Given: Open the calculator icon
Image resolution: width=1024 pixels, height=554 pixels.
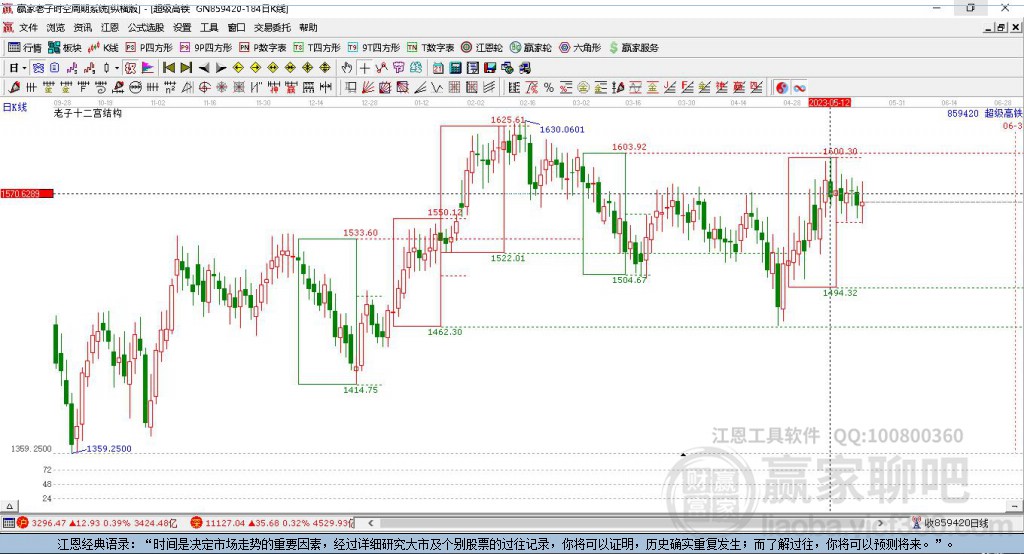Looking at the screenshot, I should [x=455, y=68].
